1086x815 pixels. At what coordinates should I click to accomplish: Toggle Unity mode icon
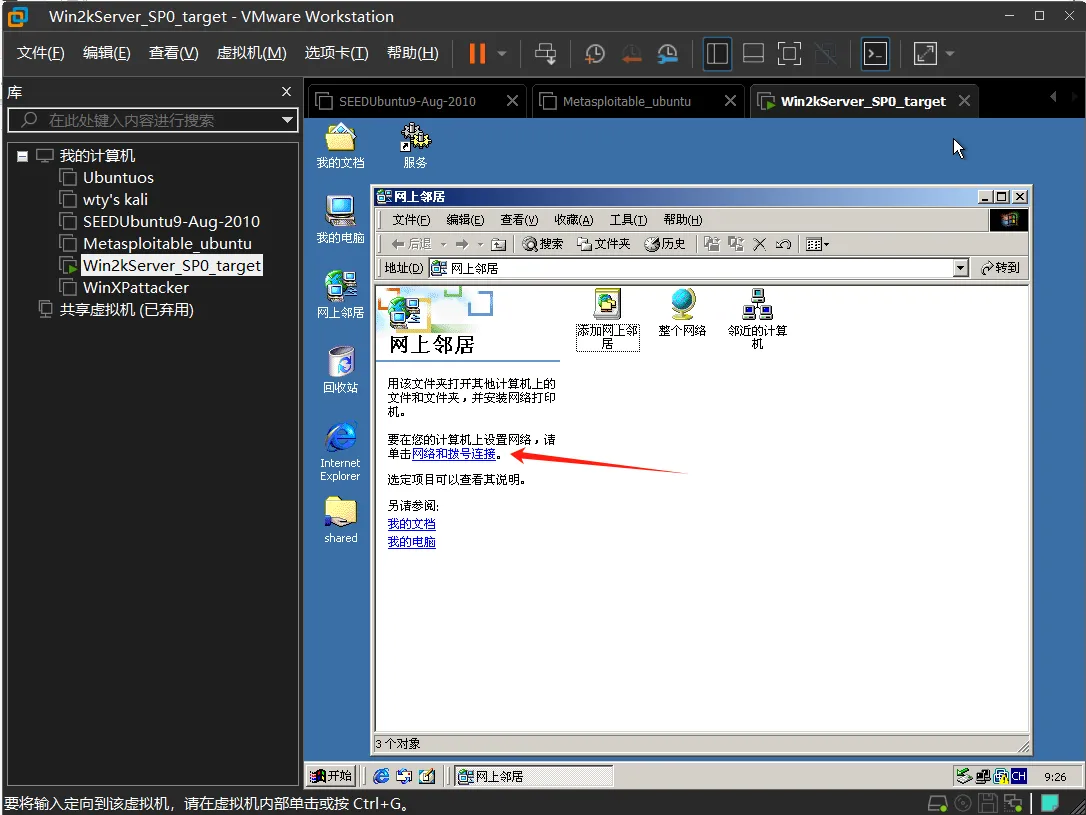[825, 53]
